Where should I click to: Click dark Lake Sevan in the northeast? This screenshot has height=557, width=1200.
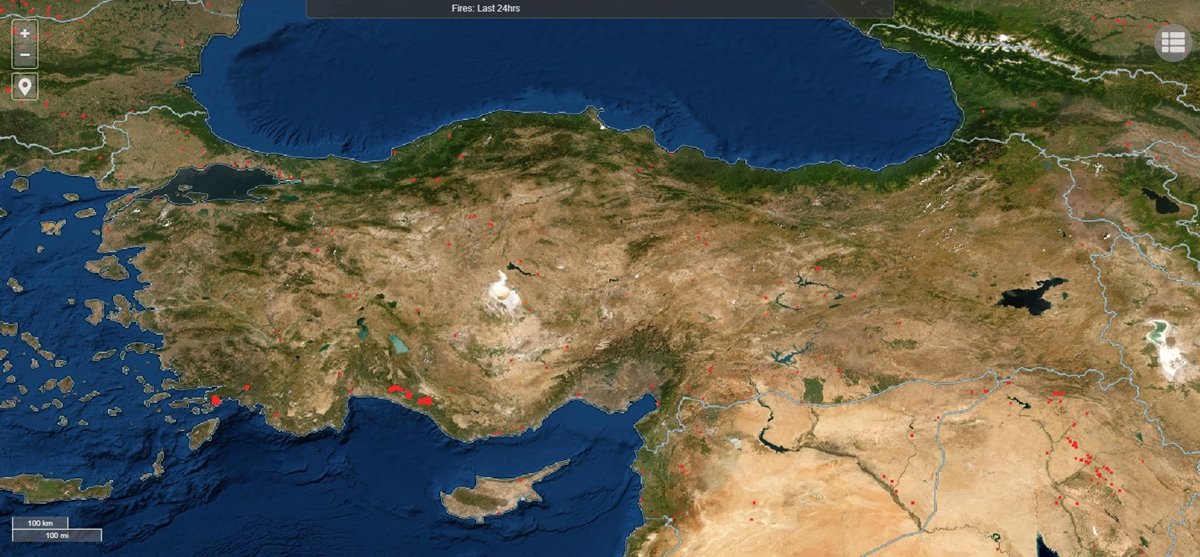pos(1161,201)
